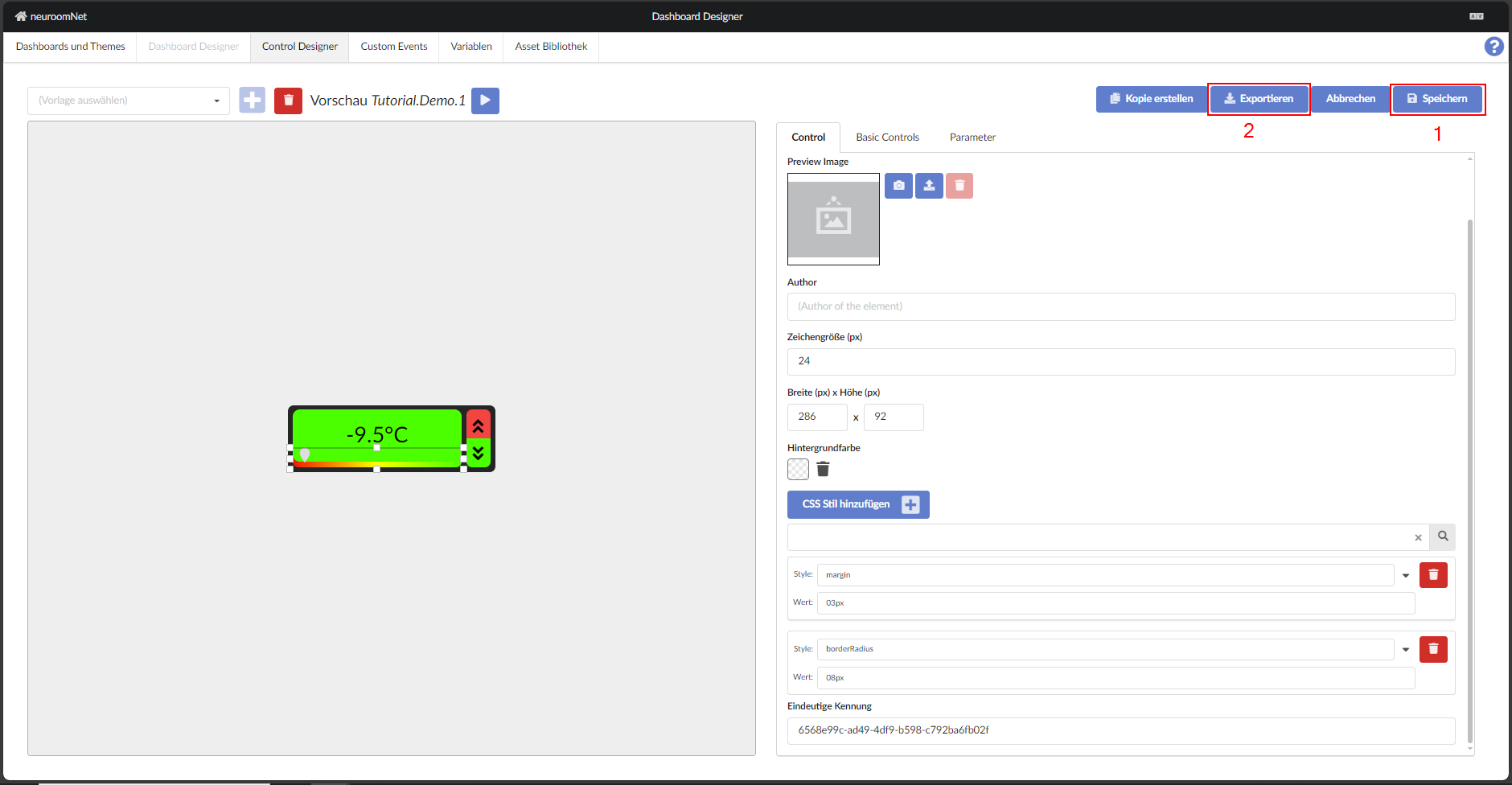The width and height of the screenshot is (1512, 785).
Task: Start preview with the play button
Action: click(x=485, y=101)
